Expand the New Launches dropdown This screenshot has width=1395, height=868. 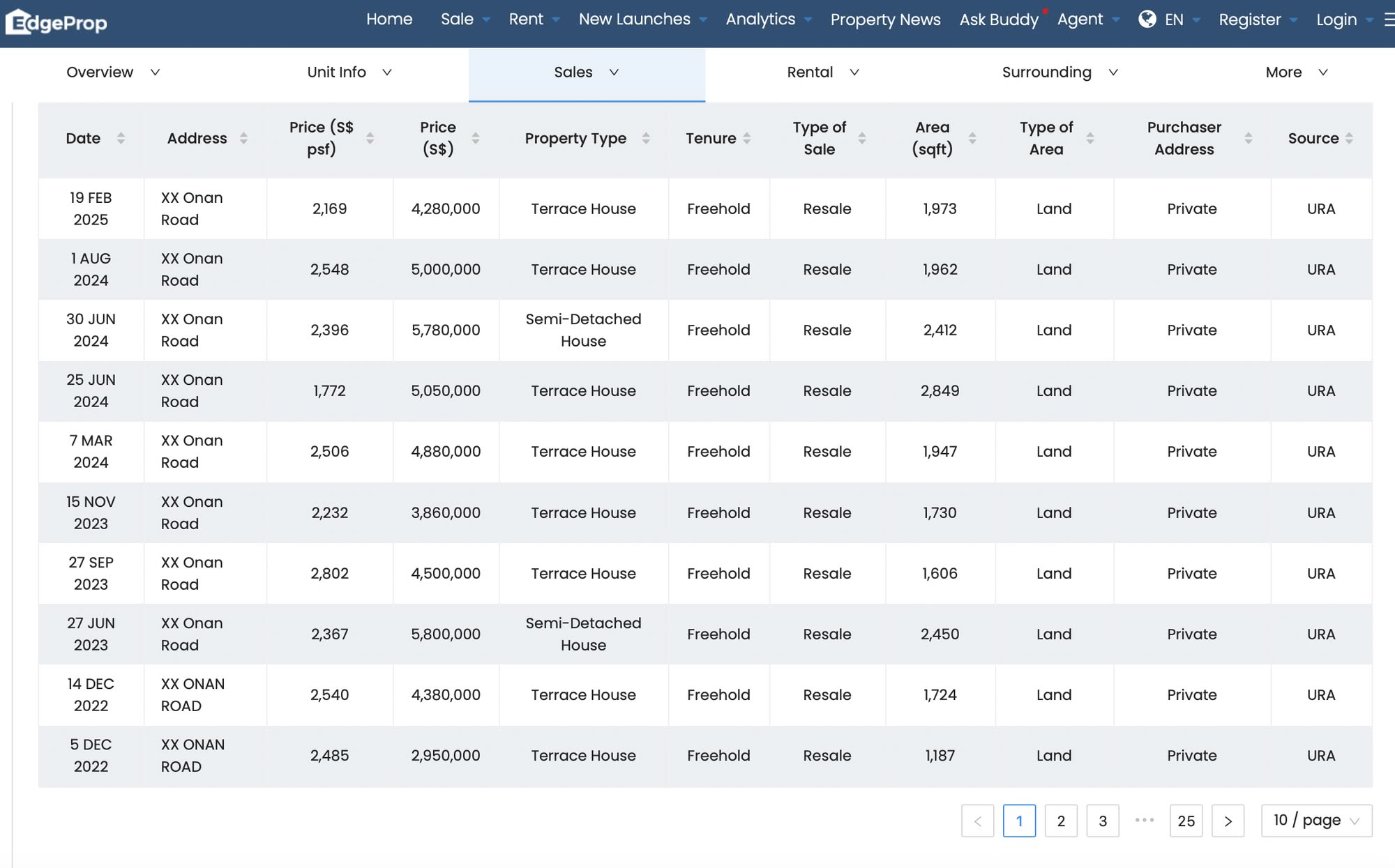(x=703, y=20)
